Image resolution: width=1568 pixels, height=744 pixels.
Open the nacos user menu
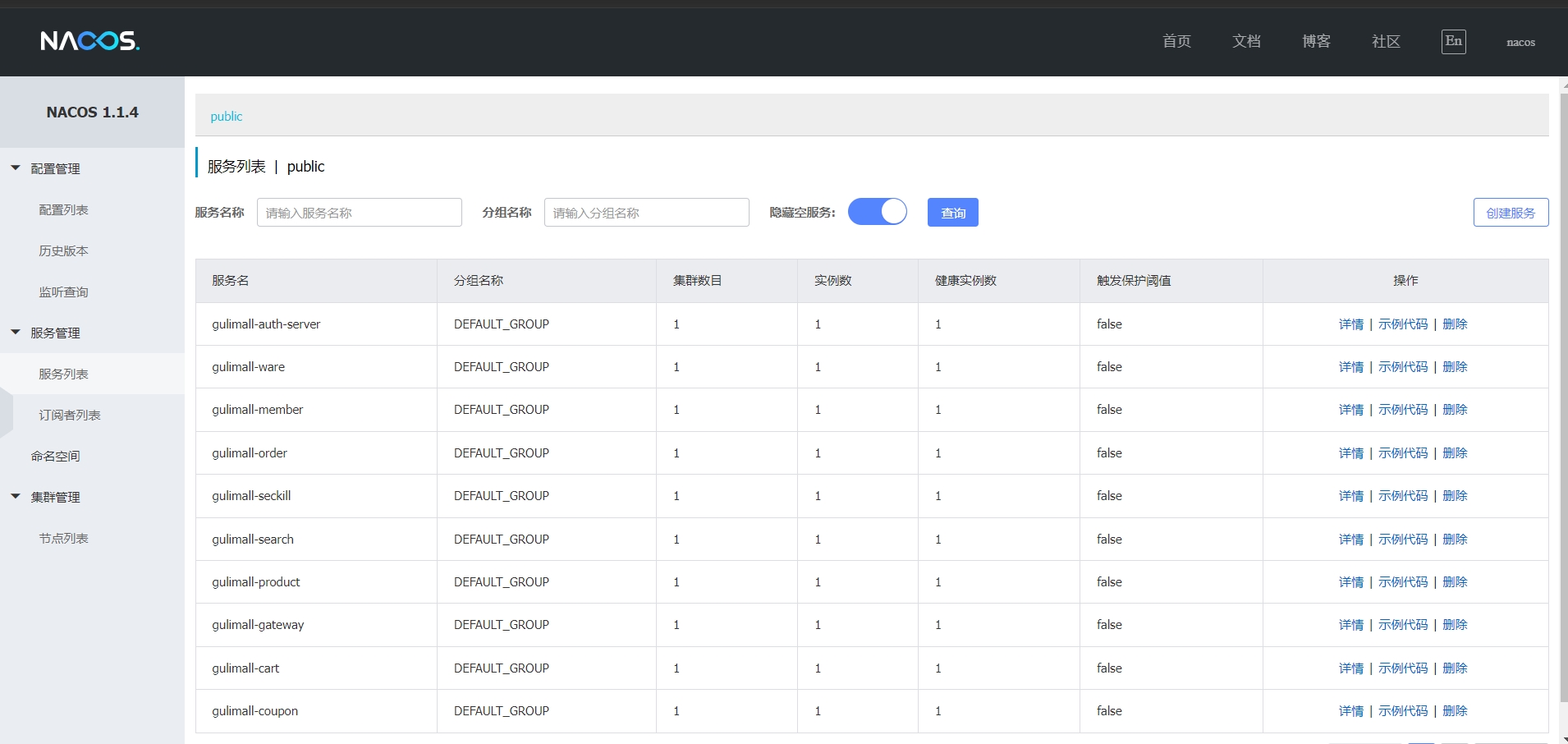(x=1520, y=42)
